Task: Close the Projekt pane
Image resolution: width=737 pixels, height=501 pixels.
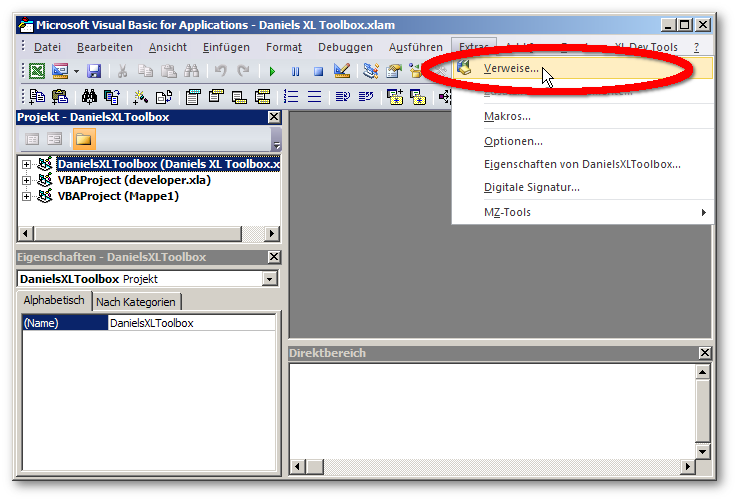Action: coord(274,117)
